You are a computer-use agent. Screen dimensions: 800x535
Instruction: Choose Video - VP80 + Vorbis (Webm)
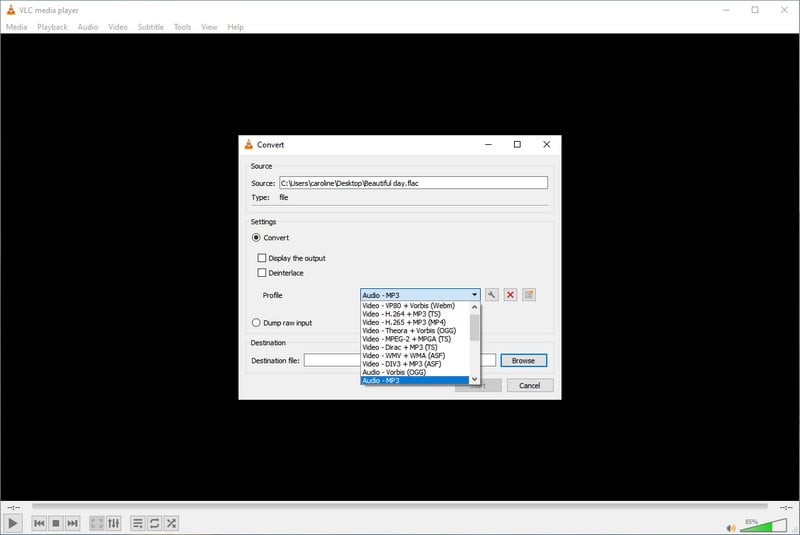tap(408, 306)
